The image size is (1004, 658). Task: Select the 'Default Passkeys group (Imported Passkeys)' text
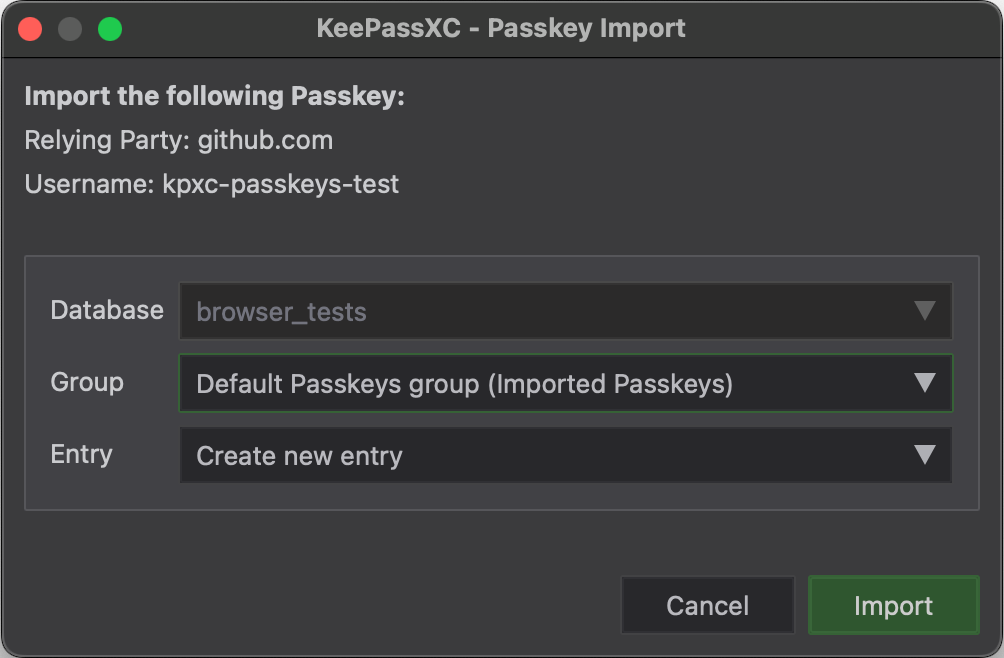[464, 384]
